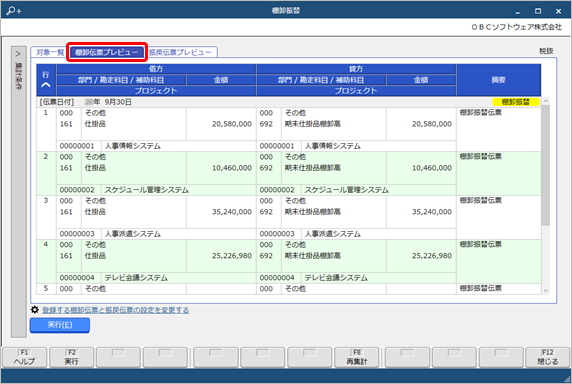Click the 摘要 column header
The image size is (572, 384).
(x=498, y=80)
